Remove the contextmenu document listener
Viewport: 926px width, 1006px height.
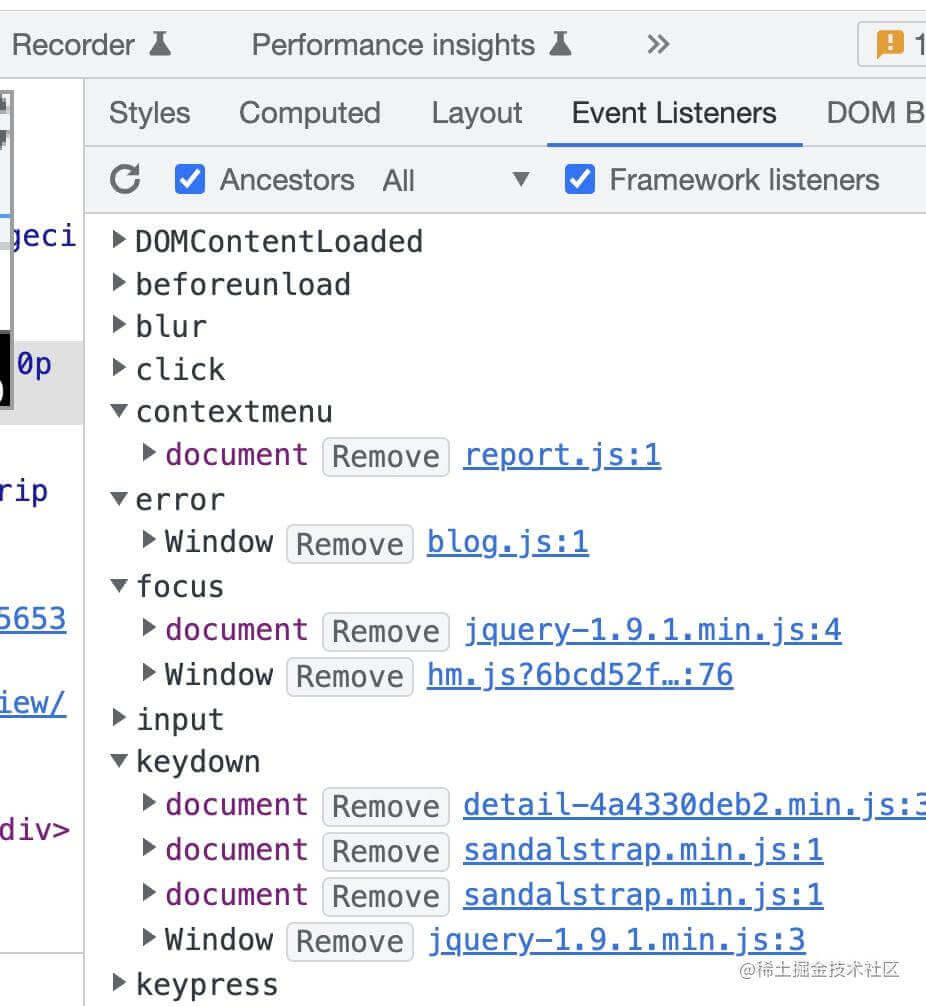click(x=385, y=456)
